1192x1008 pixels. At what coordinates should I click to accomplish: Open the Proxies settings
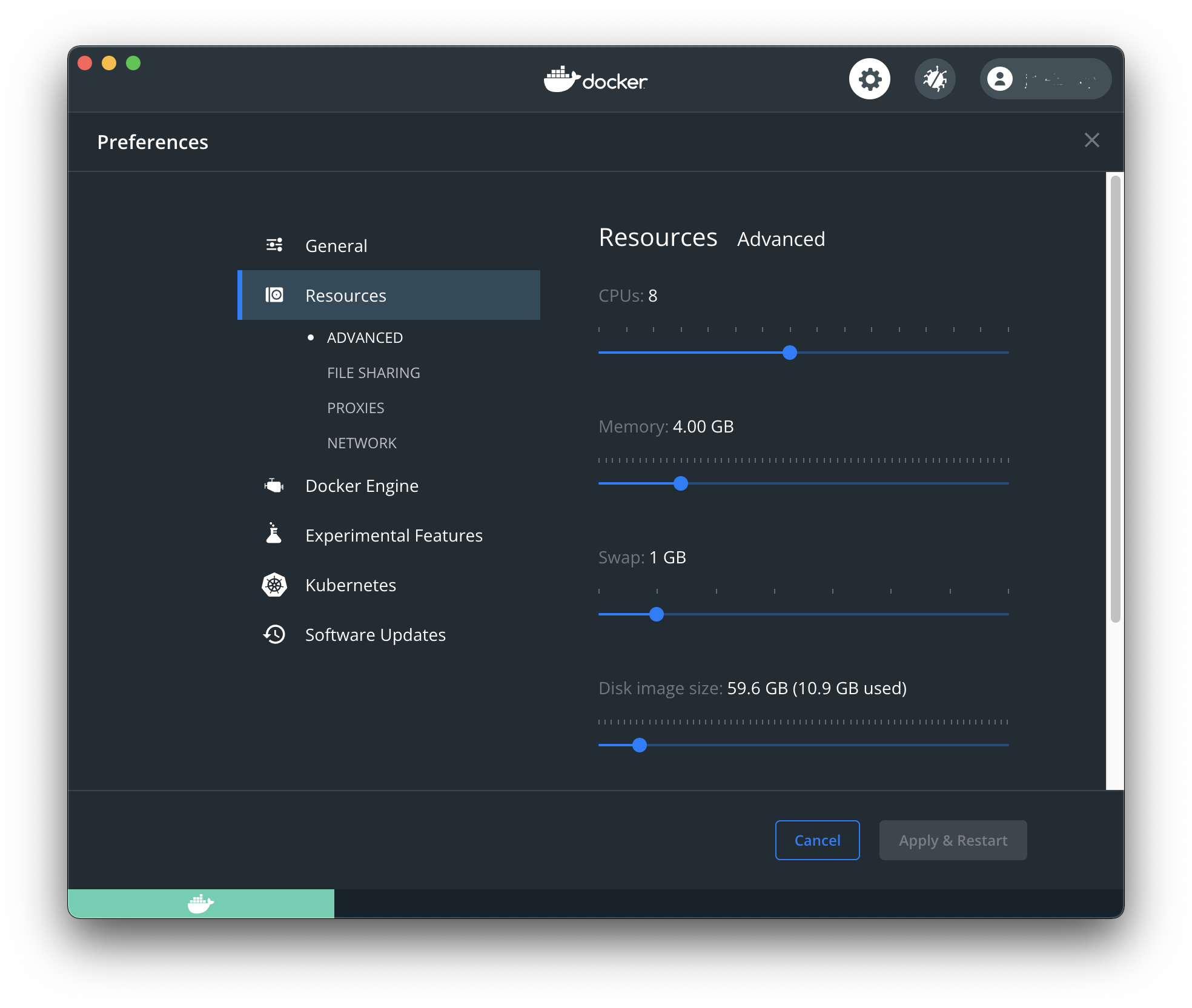(356, 408)
